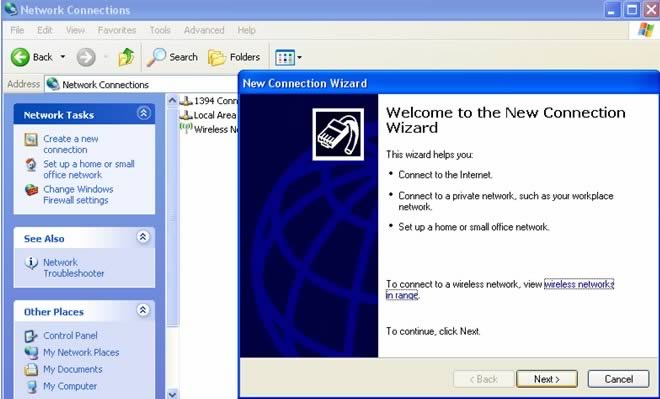
Task: Click Network Troubleshooter info icon
Action: 31,263
